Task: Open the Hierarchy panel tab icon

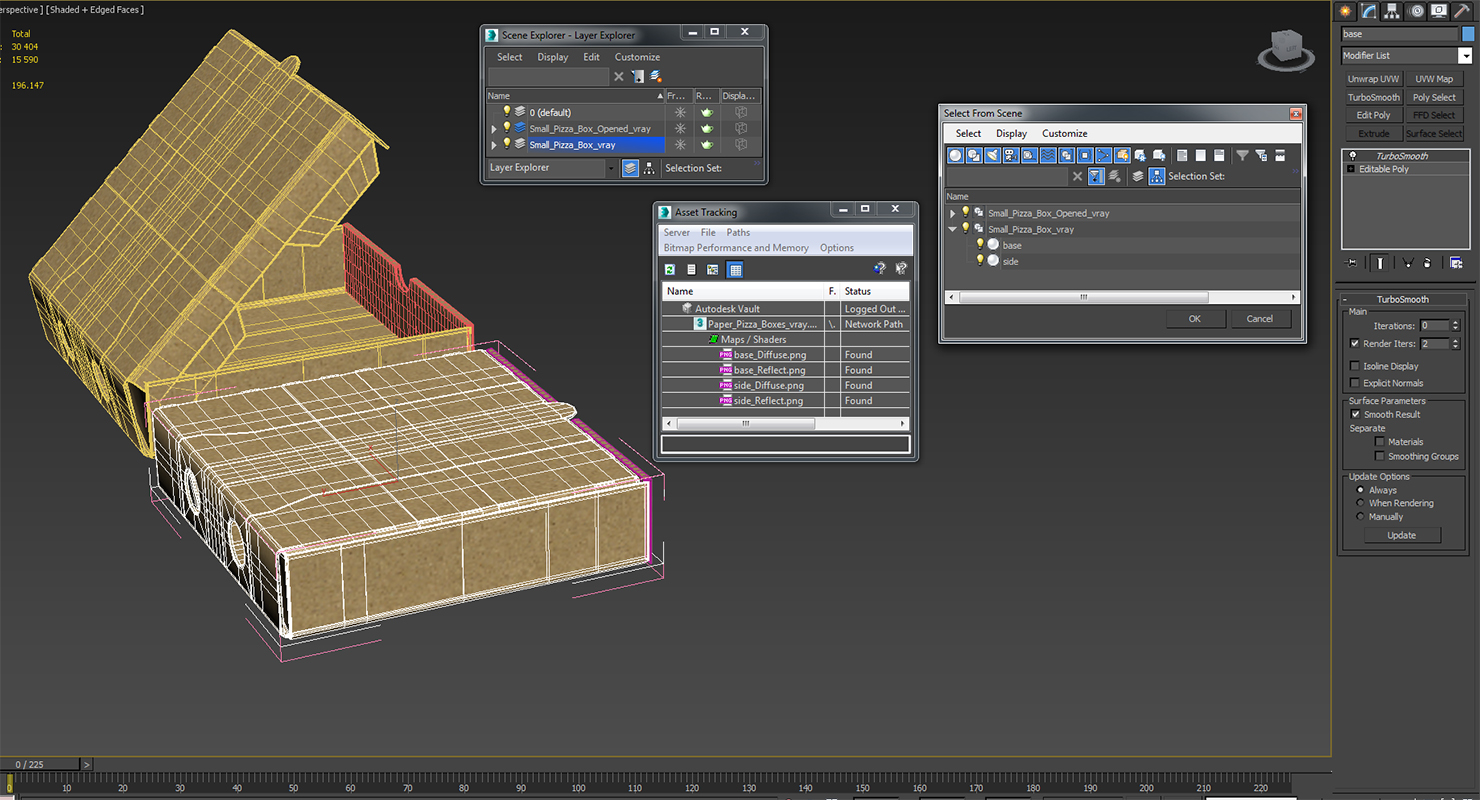Action: click(x=1392, y=11)
